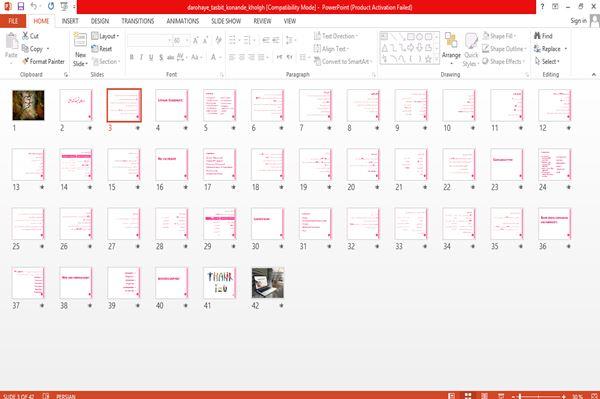Expand the Replace dropdown arrow
Image resolution: width=600 pixels, height=399 pixels.
[566, 49]
